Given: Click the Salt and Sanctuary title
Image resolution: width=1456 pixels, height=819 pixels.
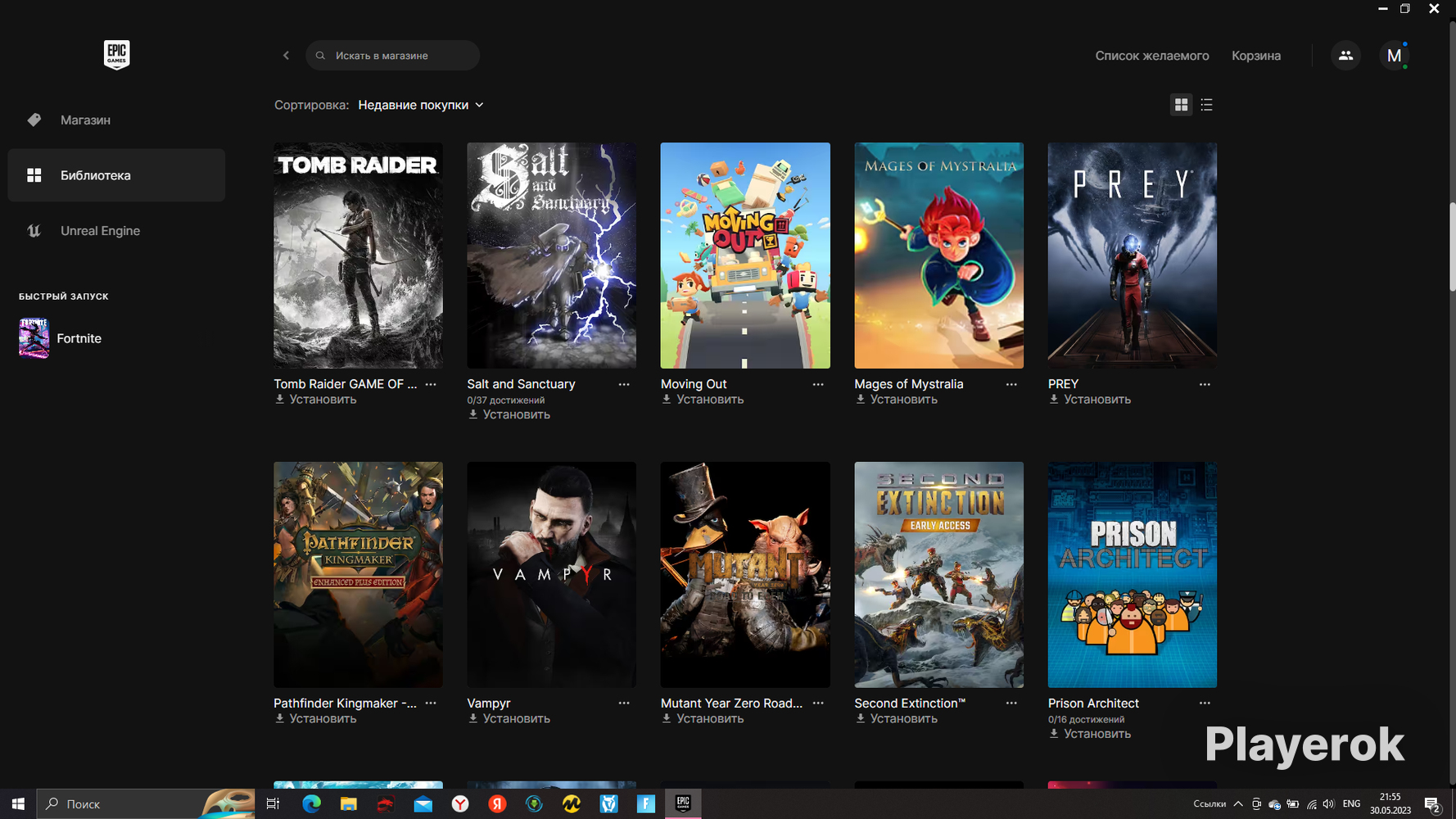Looking at the screenshot, I should click(521, 384).
